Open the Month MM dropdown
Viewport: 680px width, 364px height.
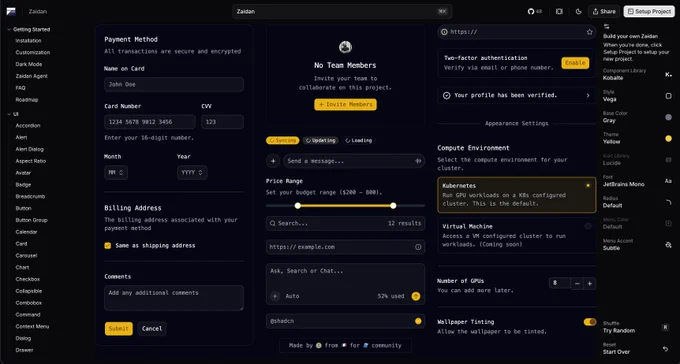click(x=116, y=173)
